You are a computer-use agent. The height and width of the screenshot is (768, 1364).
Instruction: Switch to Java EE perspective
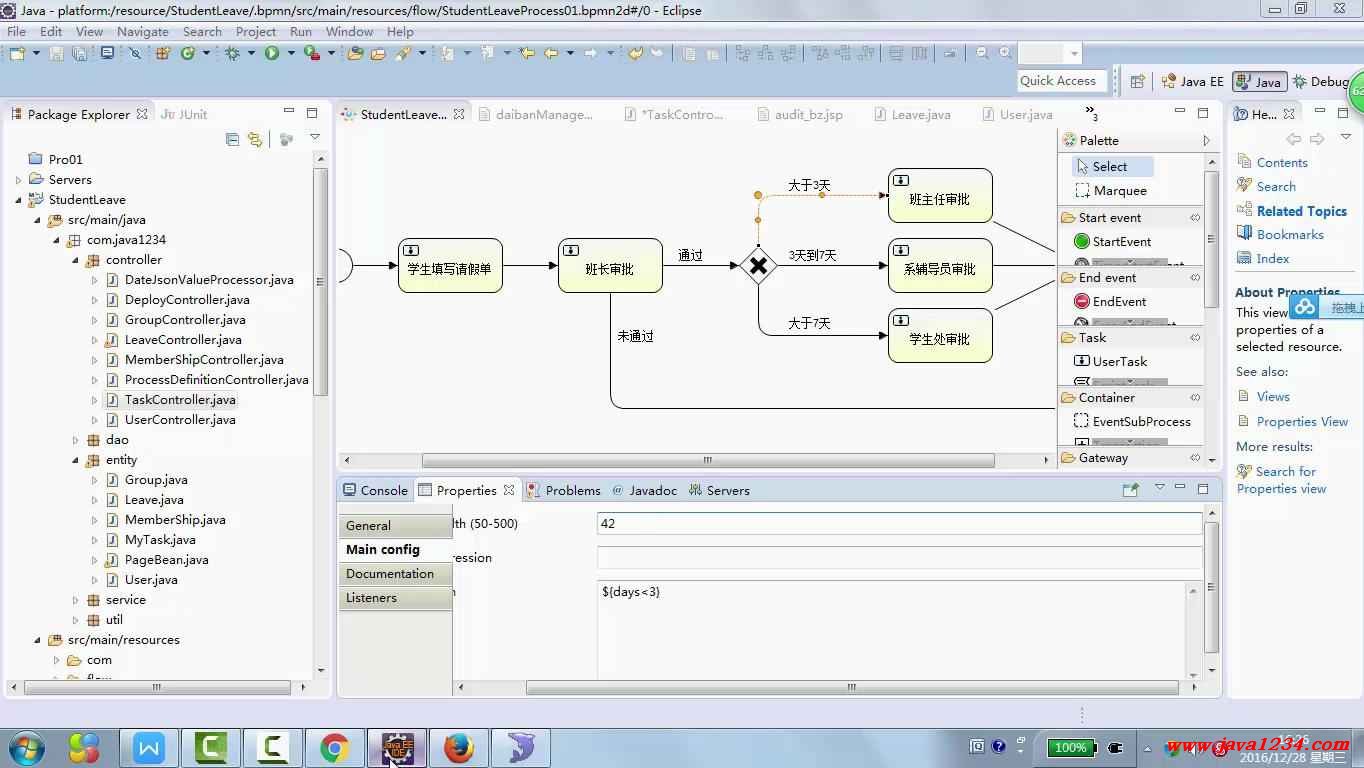tap(1192, 82)
